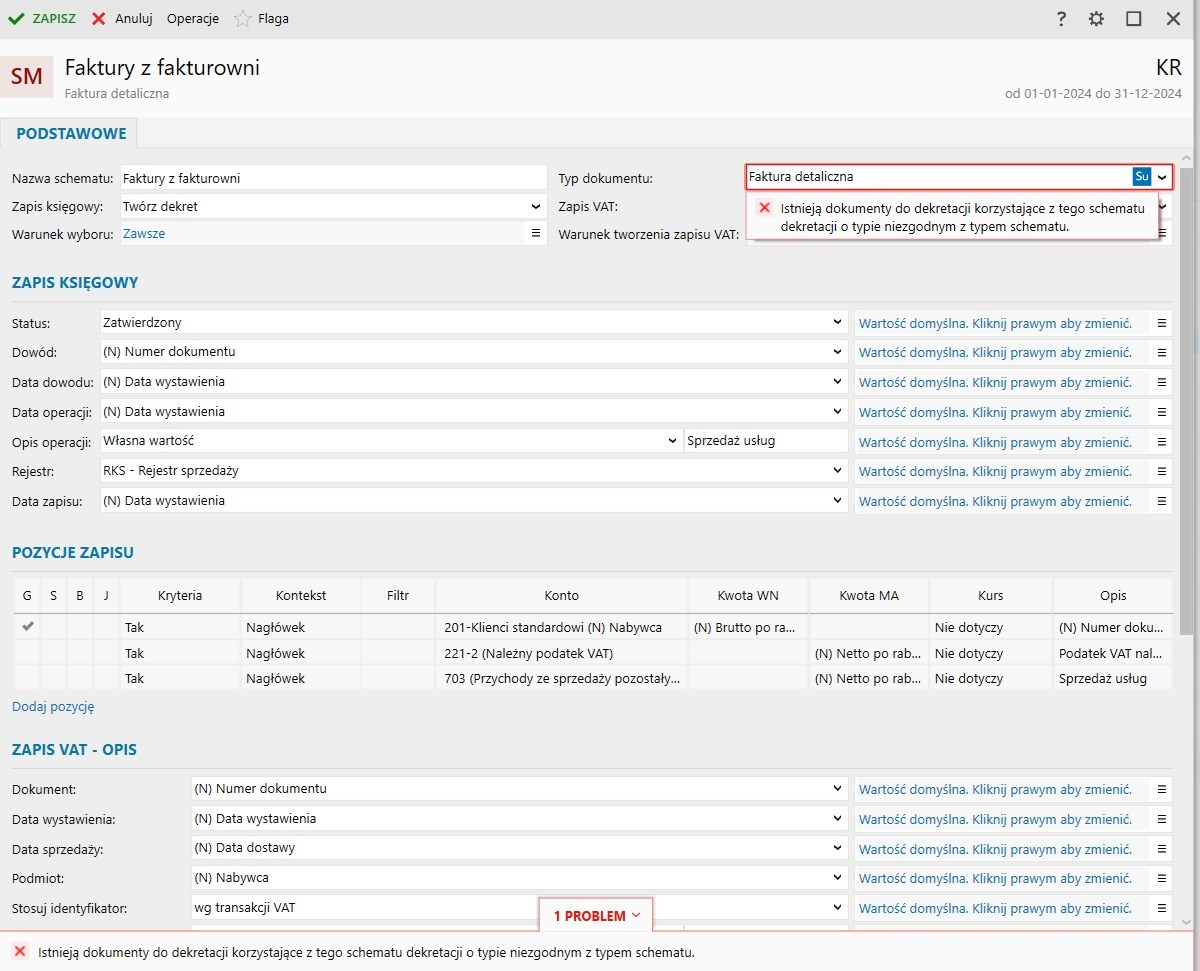Expand the Opis operacji Własna wartość dropdown
The height and width of the screenshot is (971, 1200).
[x=672, y=441]
